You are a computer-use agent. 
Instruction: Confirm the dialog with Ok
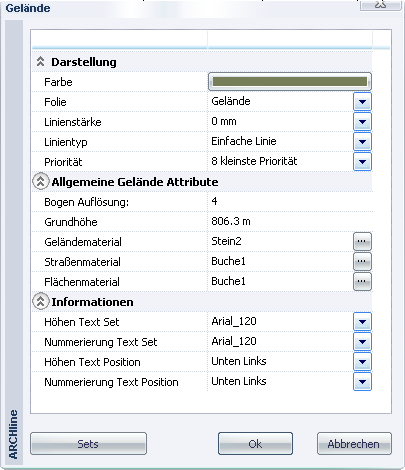pos(255,444)
